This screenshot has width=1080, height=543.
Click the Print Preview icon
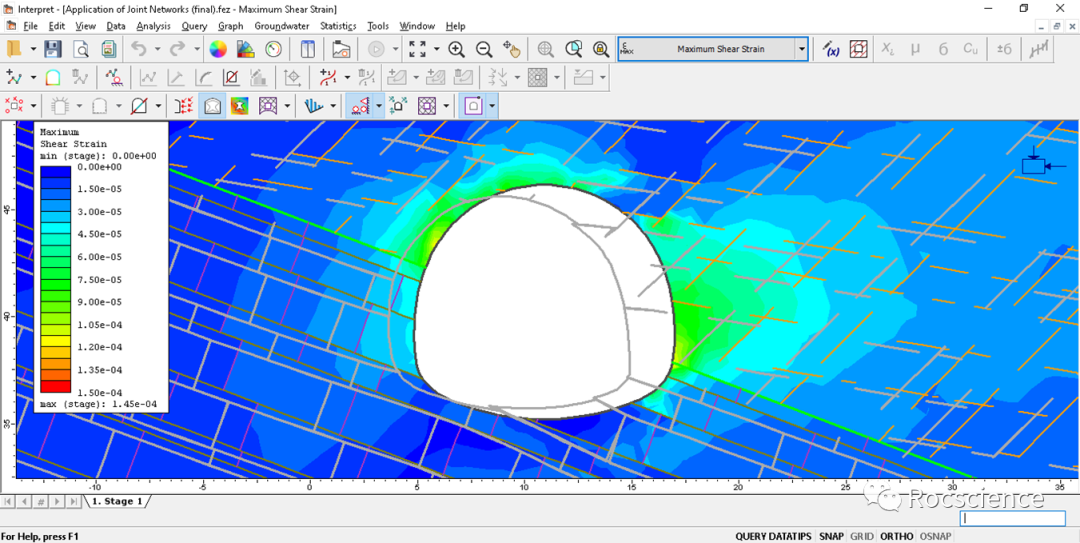[x=80, y=49]
